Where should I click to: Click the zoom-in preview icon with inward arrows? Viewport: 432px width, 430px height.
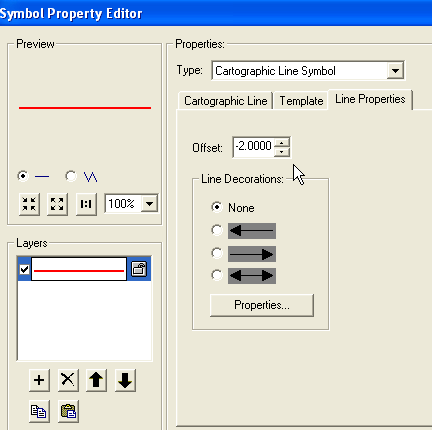(29, 204)
